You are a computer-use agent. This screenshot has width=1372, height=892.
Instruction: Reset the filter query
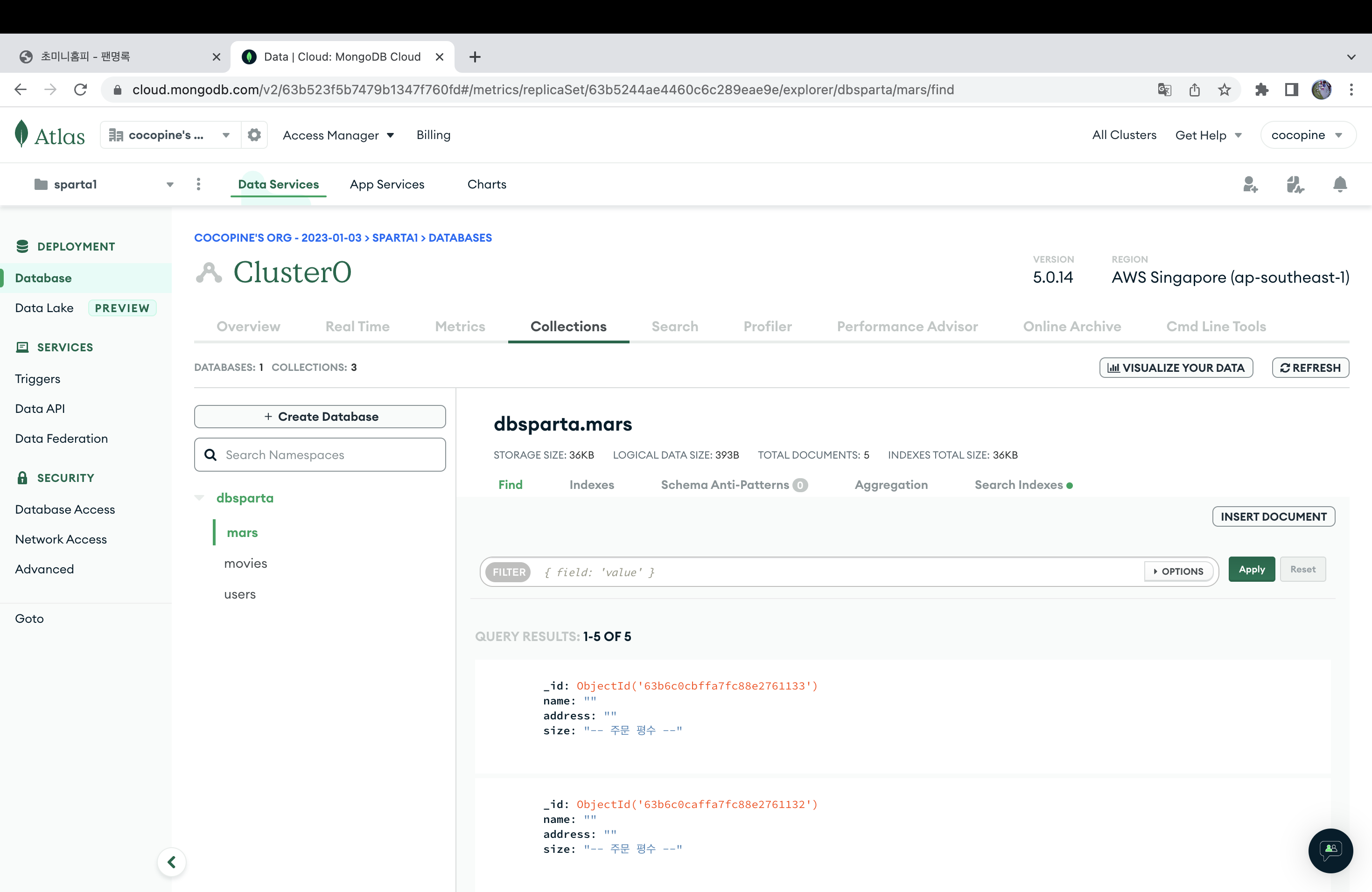[x=1303, y=569]
